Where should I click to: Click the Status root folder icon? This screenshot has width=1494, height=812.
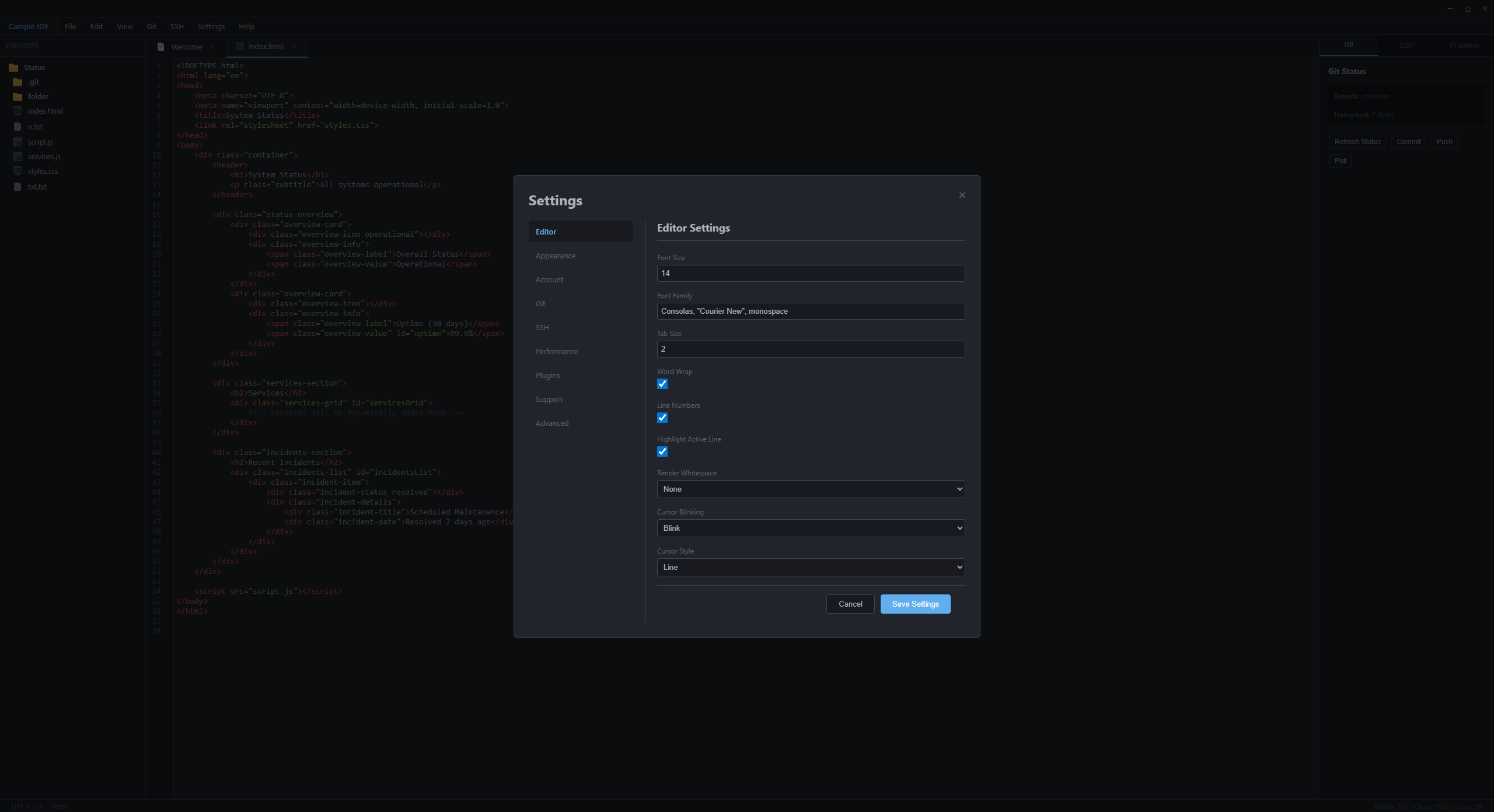[13, 68]
